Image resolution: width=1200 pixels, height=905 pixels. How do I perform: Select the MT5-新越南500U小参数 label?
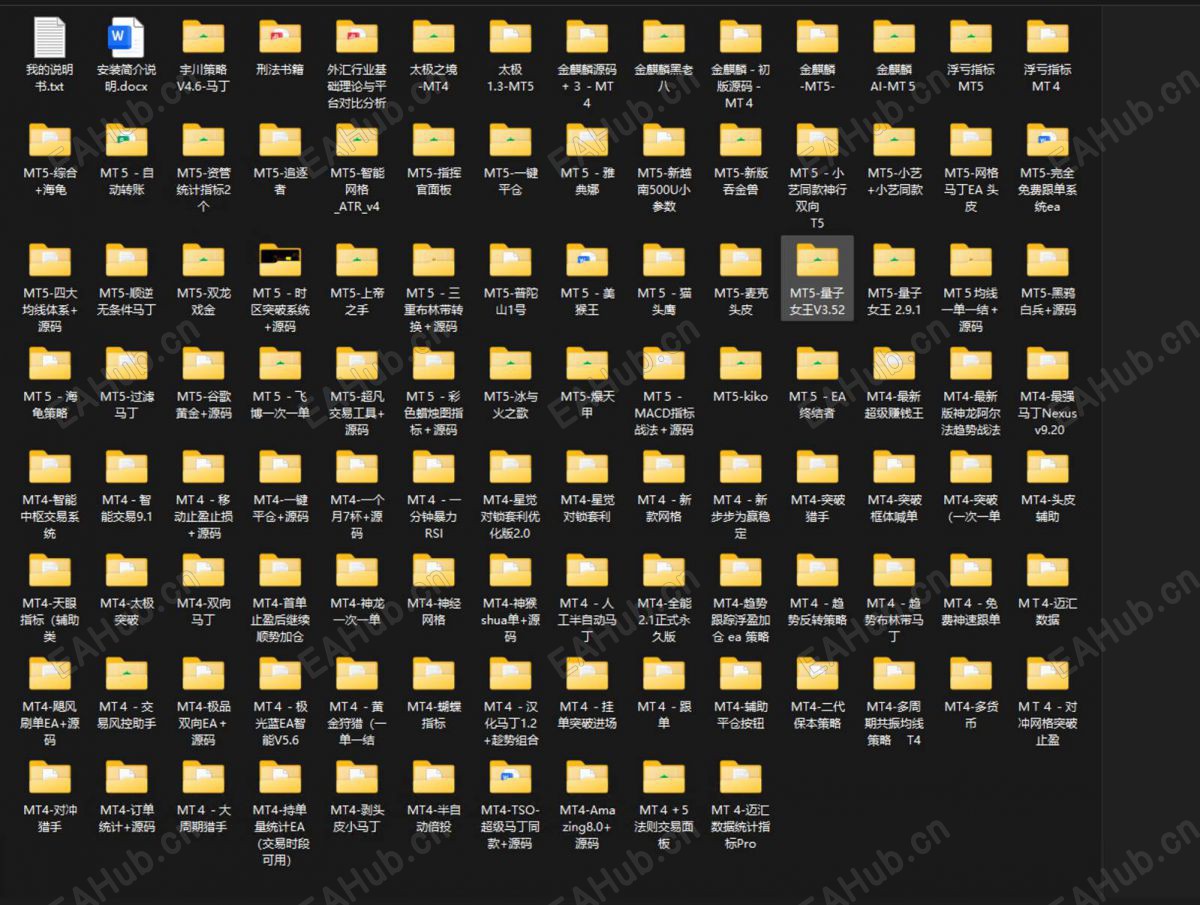(x=664, y=189)
